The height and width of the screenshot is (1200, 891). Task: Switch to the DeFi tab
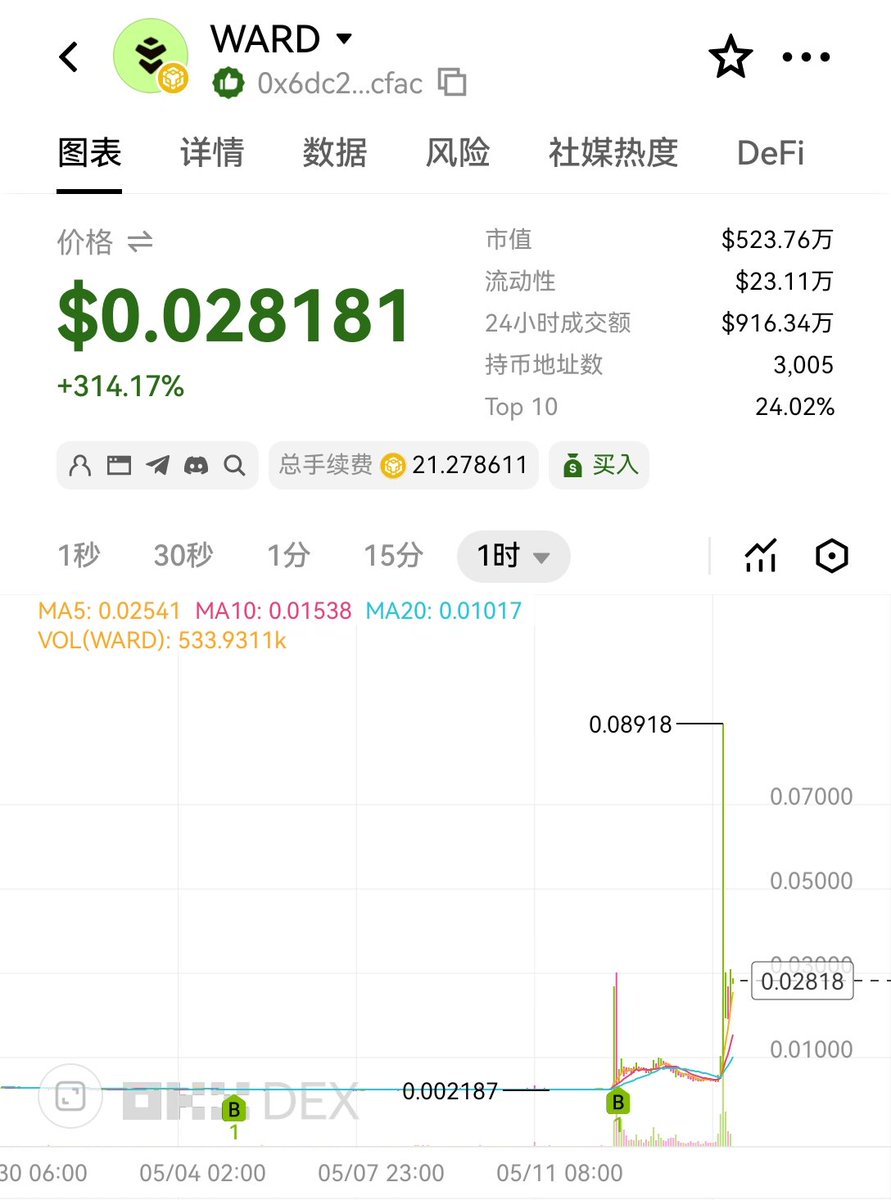(x=770, y=153)
